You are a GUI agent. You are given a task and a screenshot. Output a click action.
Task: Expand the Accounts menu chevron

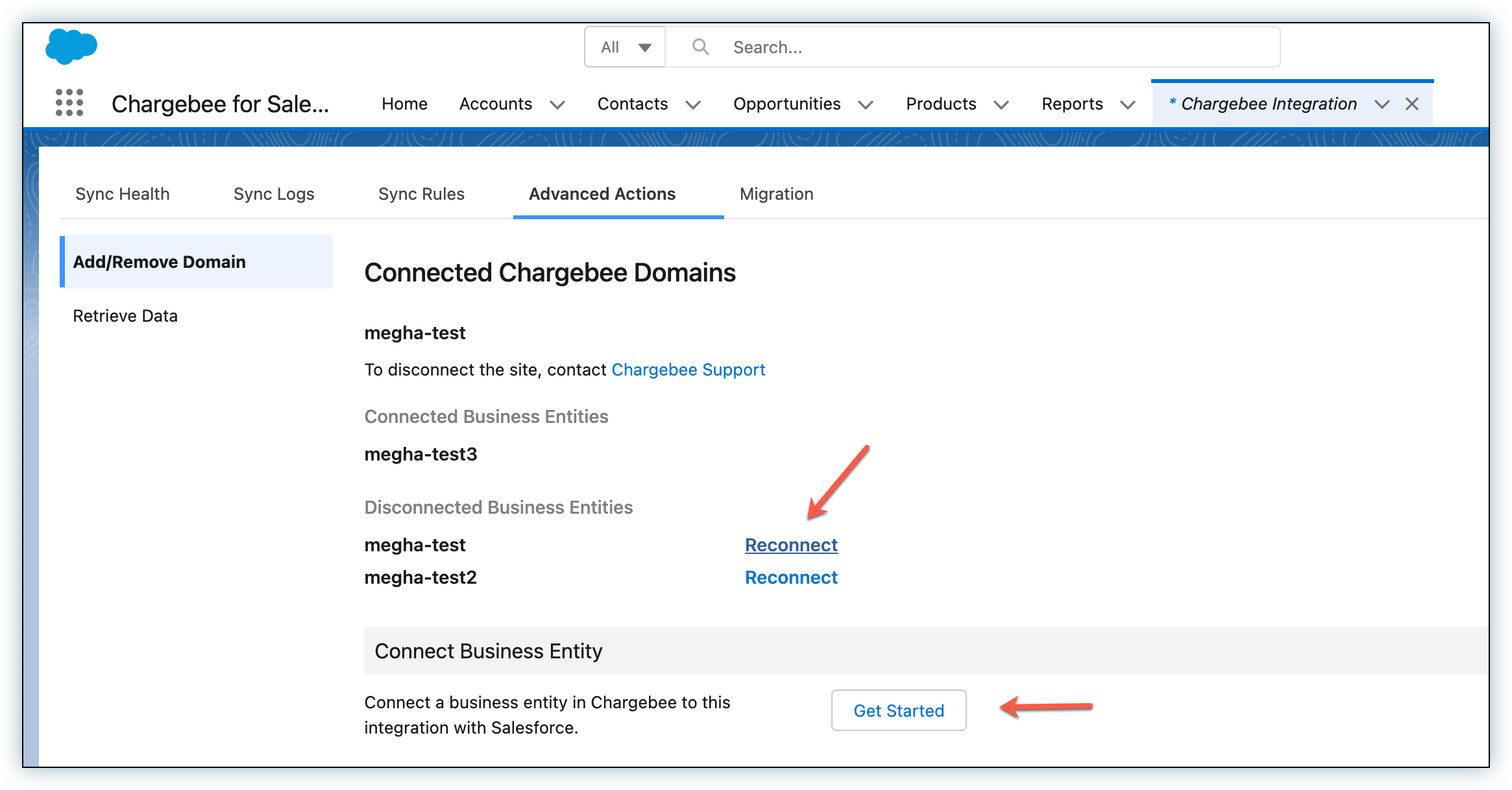[557, 104]
